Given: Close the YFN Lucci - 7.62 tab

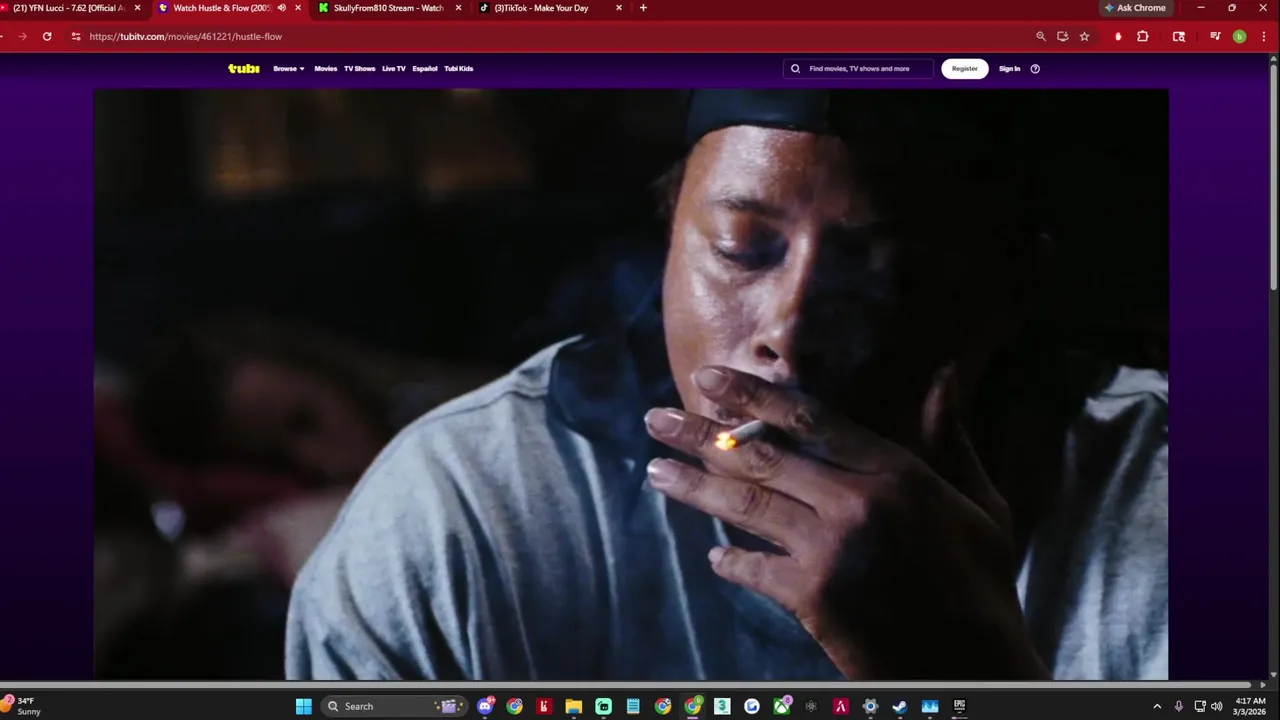Looking at the screenshot, I should (x=138, y=8).
